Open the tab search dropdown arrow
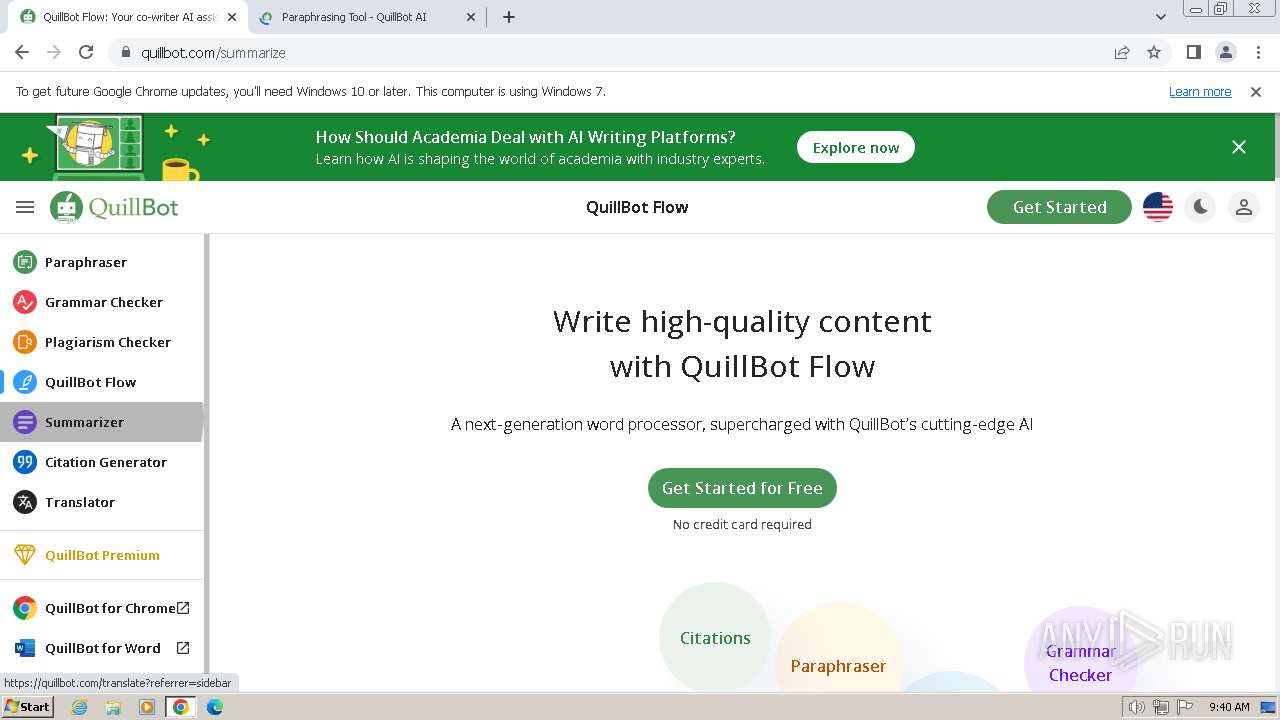 [x=1160, y=17]
